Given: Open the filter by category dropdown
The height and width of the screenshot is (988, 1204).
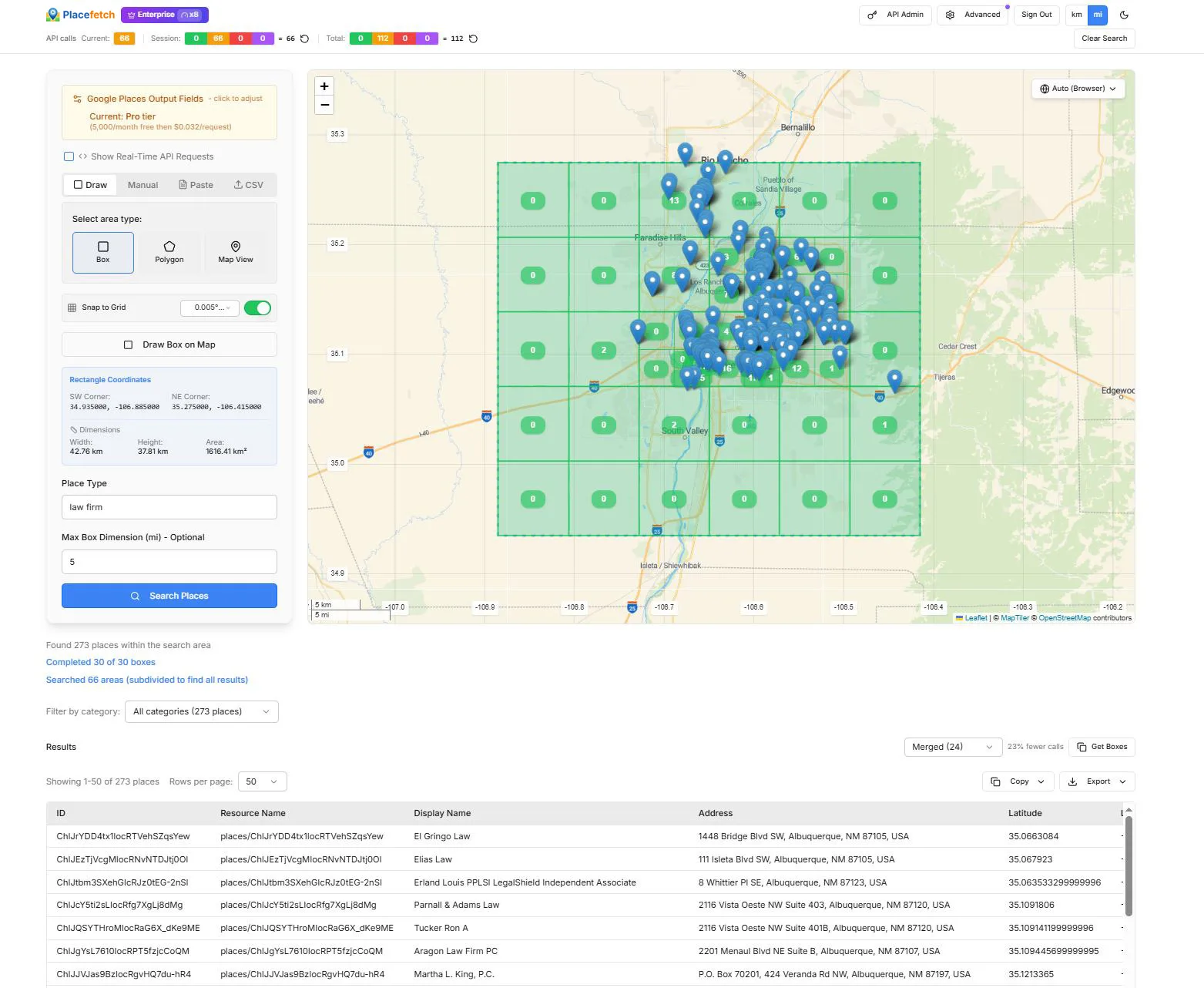Looking at the screenshot, I should point(201,711).
